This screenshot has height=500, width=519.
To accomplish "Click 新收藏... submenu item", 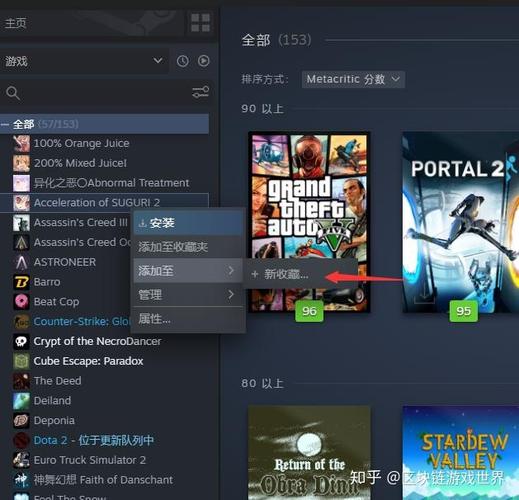I will point(300,274).
